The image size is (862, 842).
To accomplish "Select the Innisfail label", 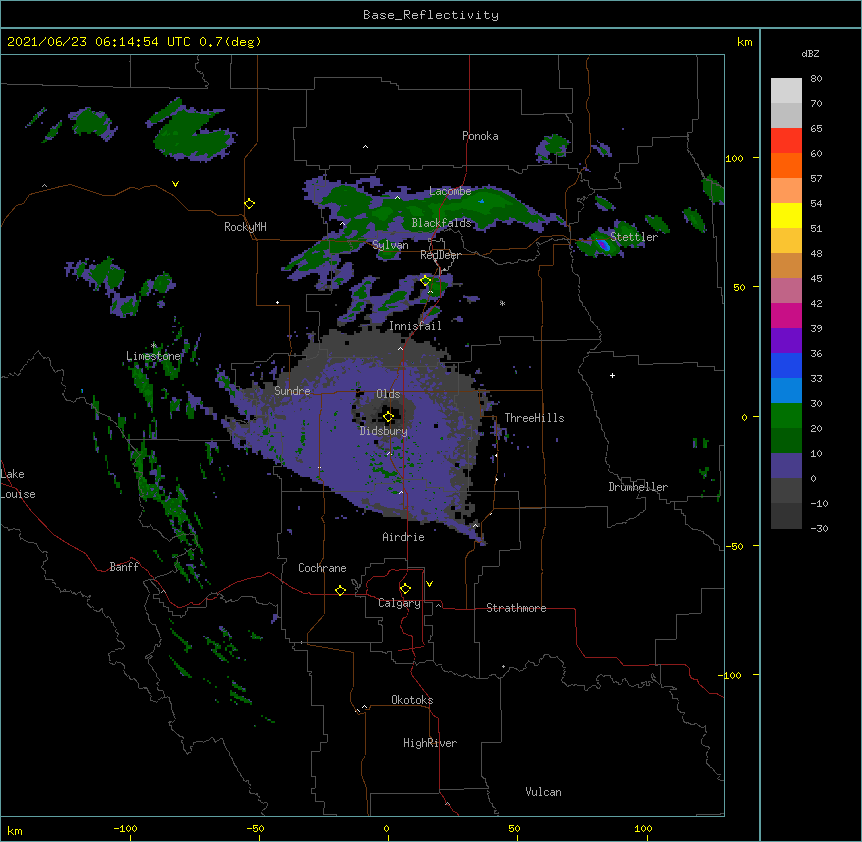I will pyautogui.click(x=415, y=326).
